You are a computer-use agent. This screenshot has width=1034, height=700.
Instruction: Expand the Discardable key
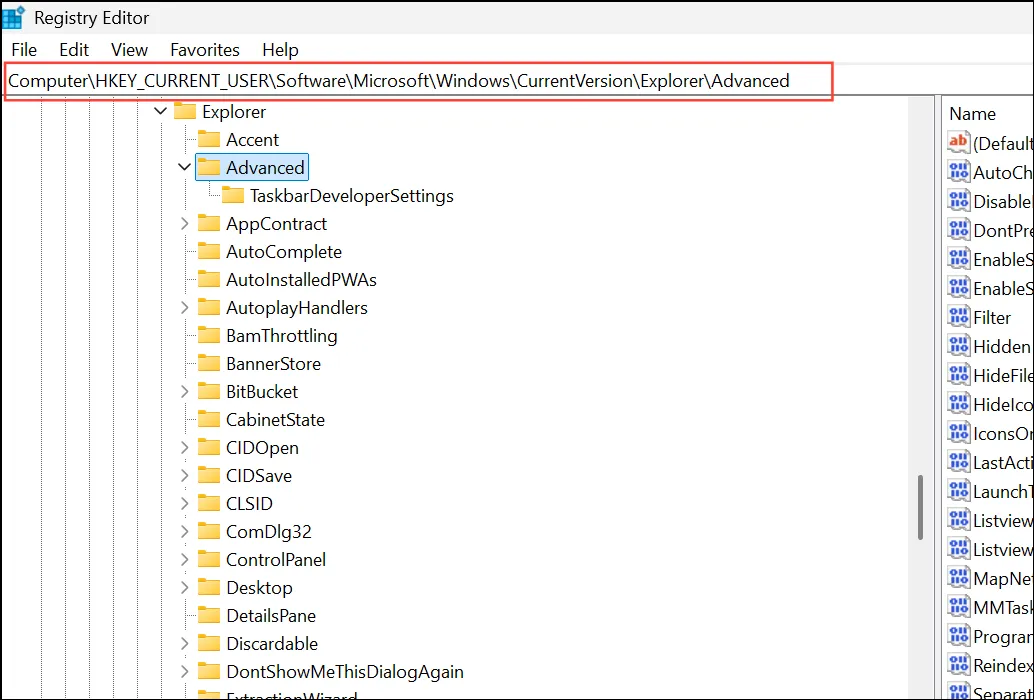185,644
